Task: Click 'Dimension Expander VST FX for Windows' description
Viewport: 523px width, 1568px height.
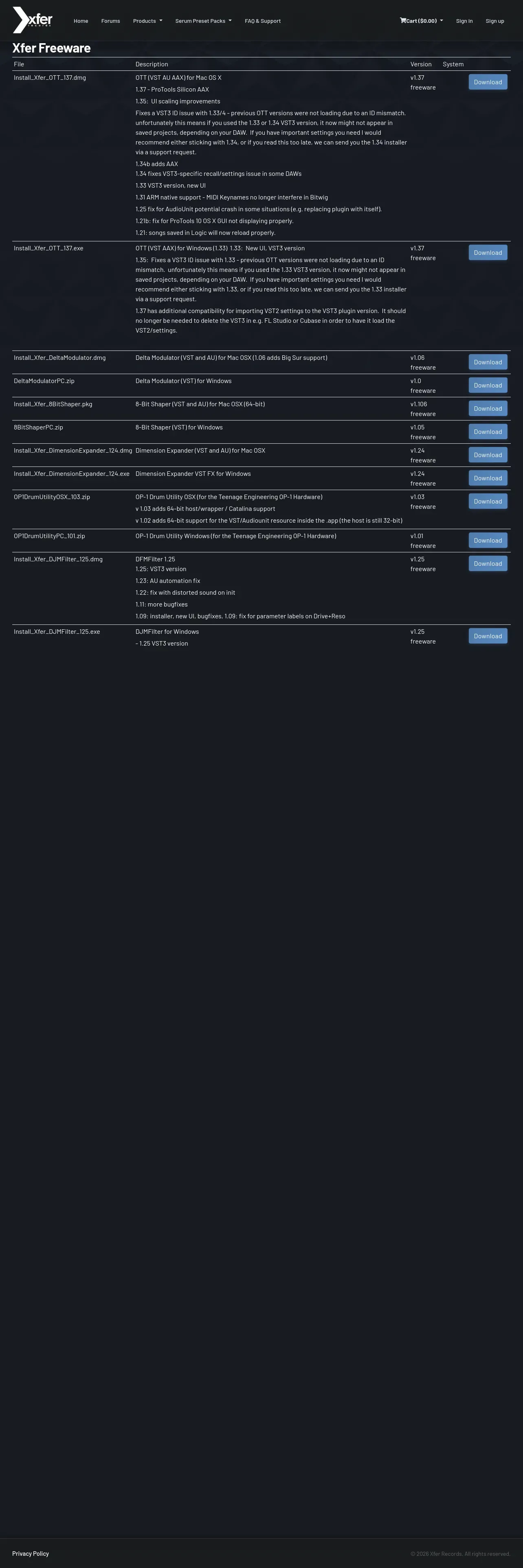Action: 193,473
